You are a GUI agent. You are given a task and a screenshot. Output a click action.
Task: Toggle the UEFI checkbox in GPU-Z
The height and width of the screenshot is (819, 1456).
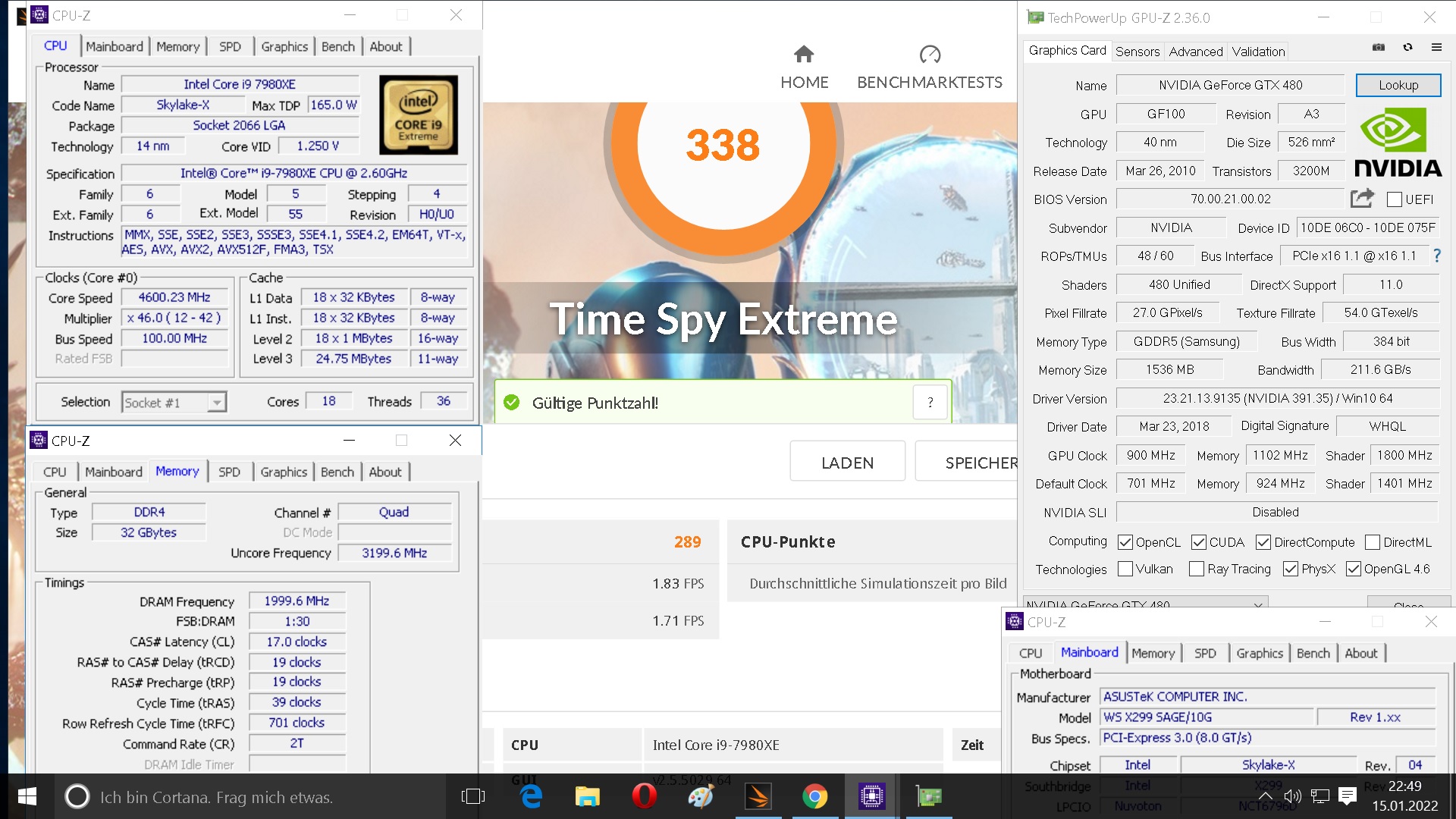pos(1394,199)
